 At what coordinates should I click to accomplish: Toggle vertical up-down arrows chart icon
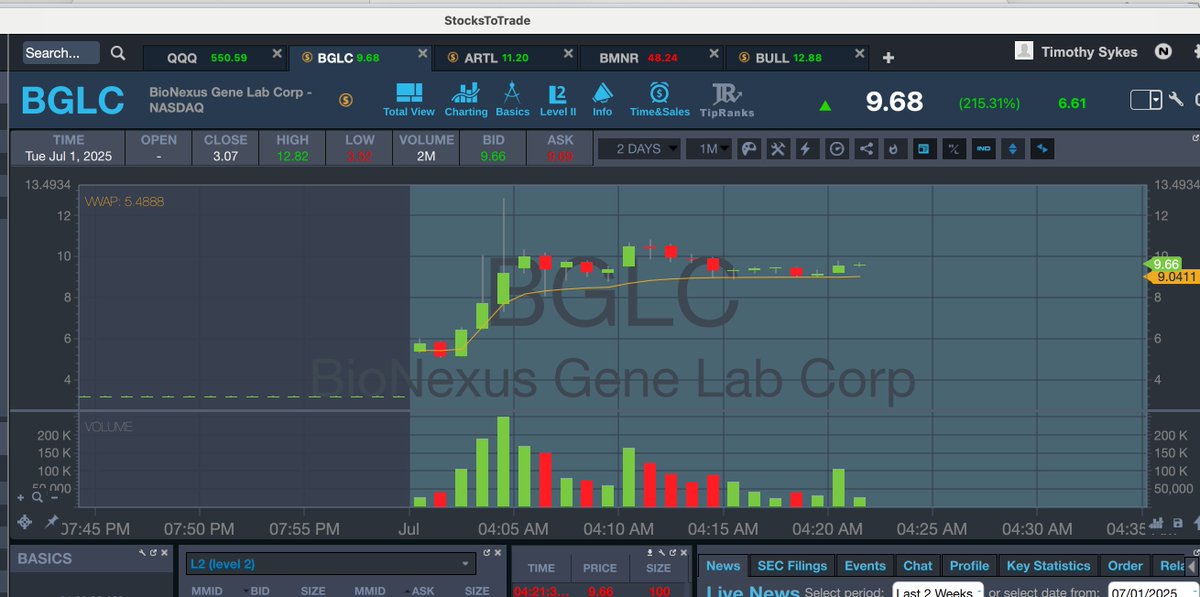pyautogui.click(x=1013, y=149)
